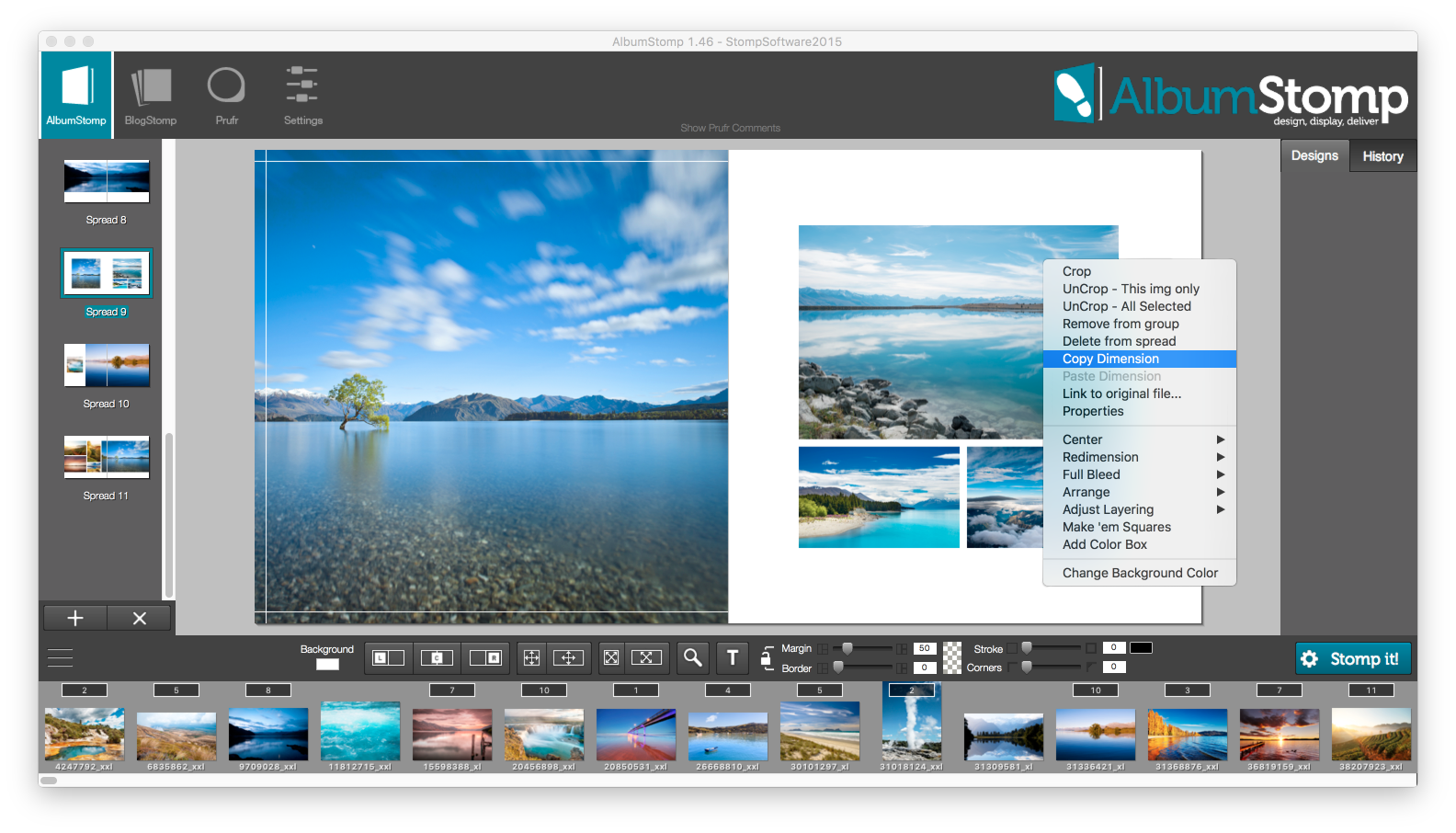The width and height of the screenshot is (1456, 833).
Task: Expand the Redimension submenu
Action: click(x=1140, y=457)
